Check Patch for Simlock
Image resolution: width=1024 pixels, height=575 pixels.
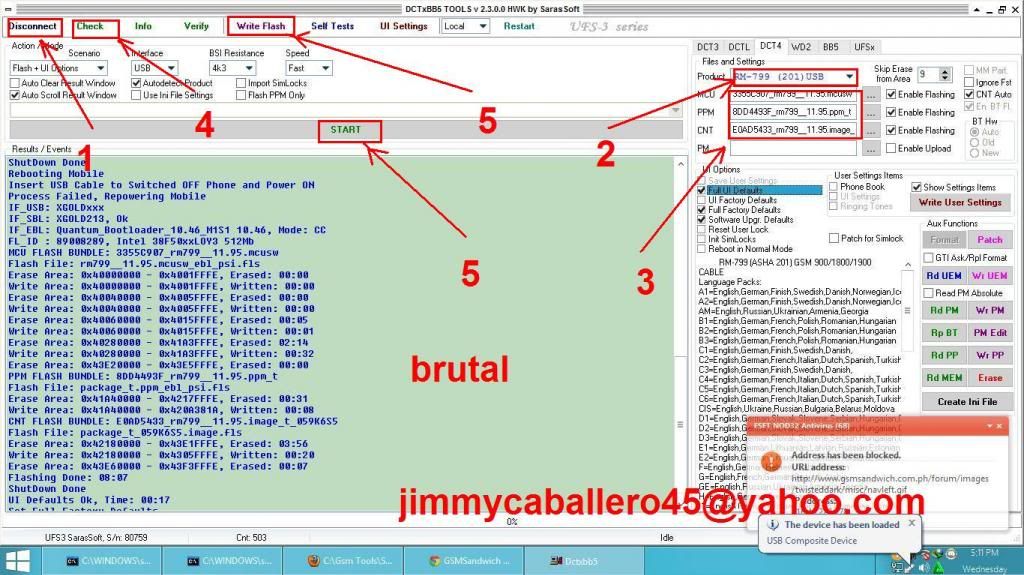(834, 238)
